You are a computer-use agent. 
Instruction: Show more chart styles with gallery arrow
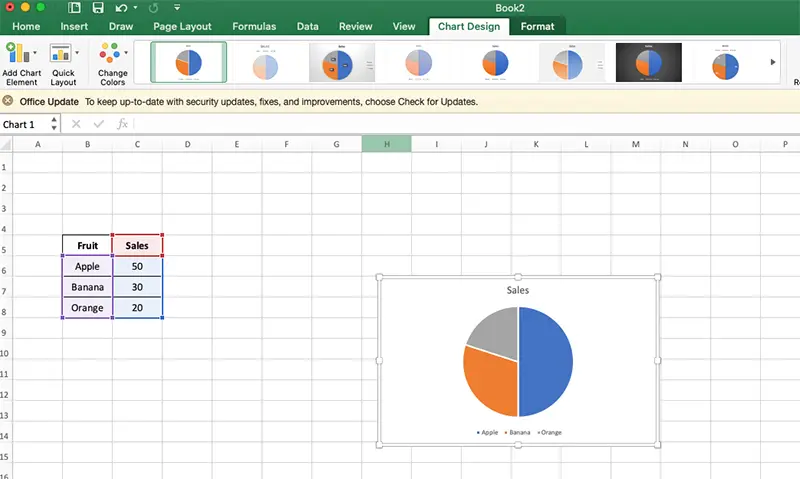tap(772, 62)
